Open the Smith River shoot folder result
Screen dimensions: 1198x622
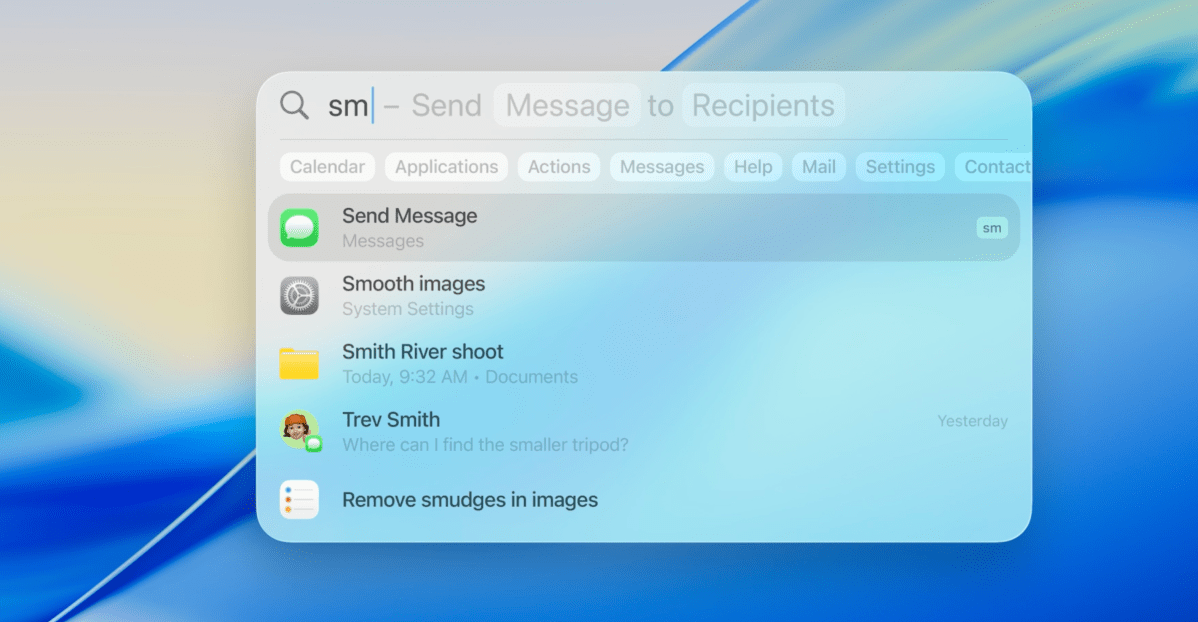[422, 353]
